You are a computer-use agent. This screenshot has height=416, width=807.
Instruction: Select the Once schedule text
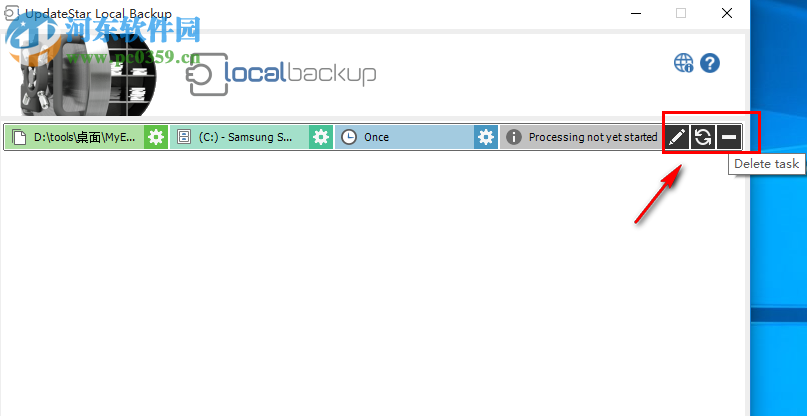pyautogui.click(x=376, y=137)
